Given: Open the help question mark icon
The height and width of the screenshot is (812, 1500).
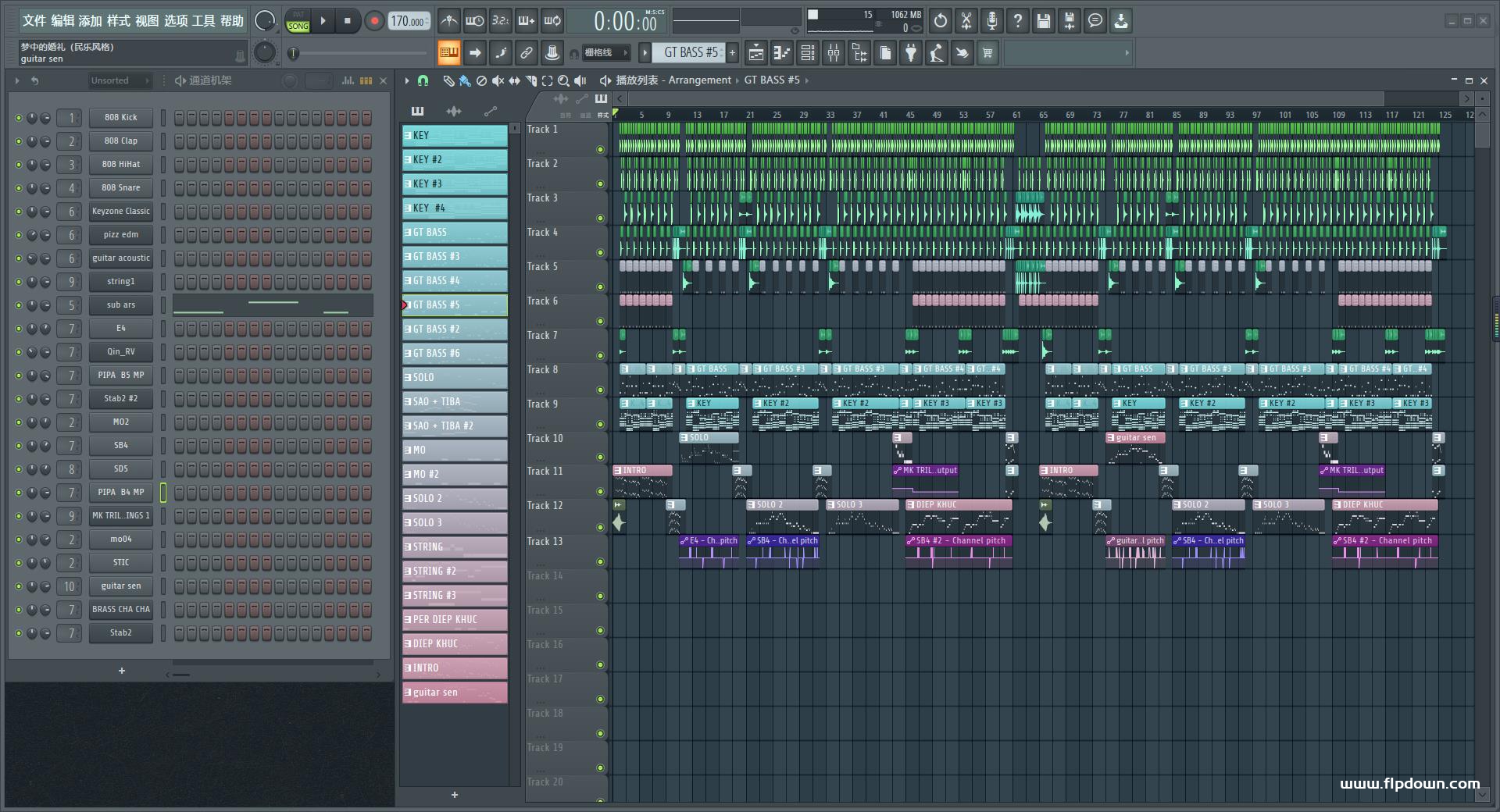Looking at the screenshot, I should click(1018, 21).
